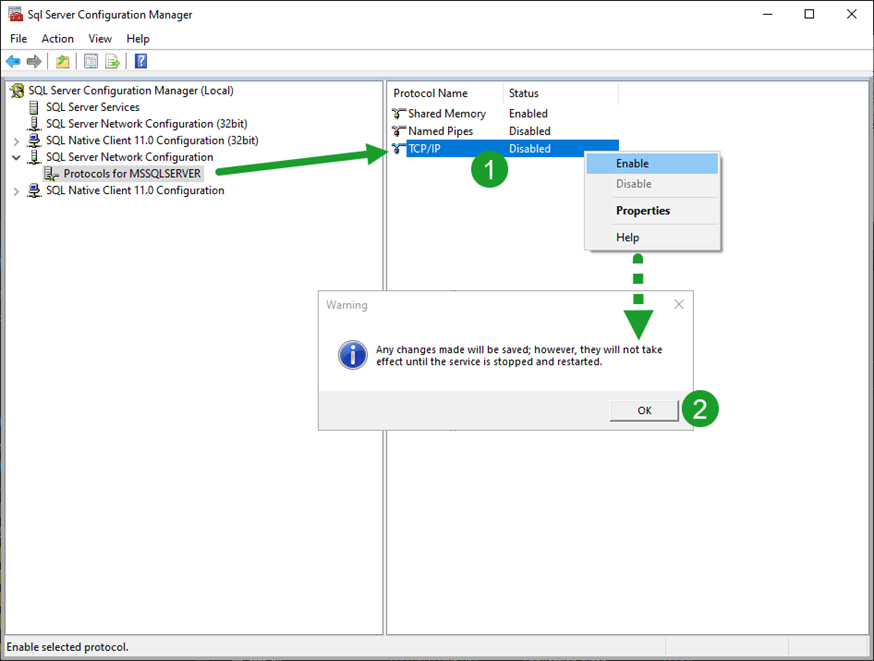Minimize the Configuration Manager window
874x661 pixels.
point(768,14)
